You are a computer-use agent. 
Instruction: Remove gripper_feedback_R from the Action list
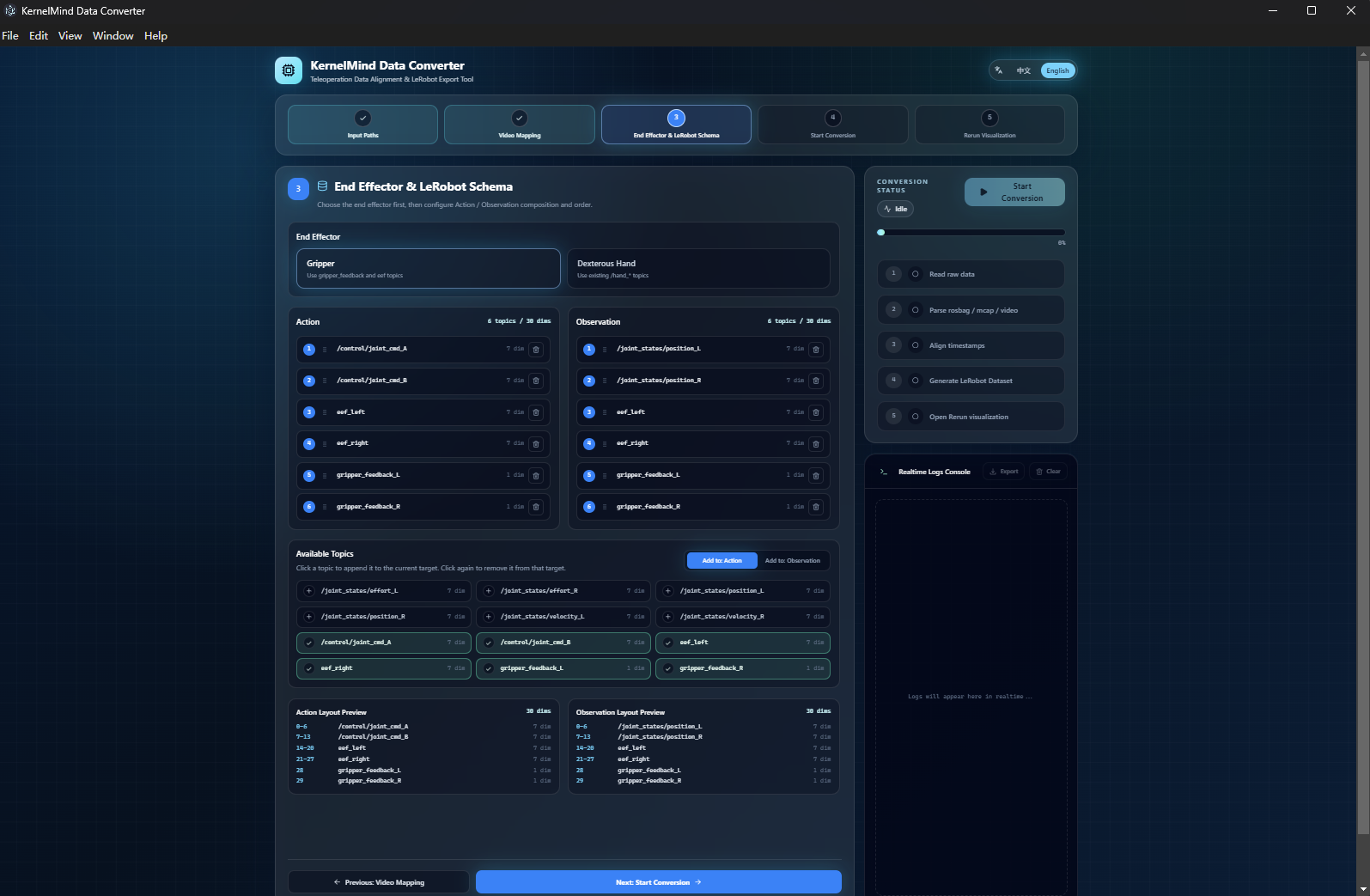click(536, 507)
